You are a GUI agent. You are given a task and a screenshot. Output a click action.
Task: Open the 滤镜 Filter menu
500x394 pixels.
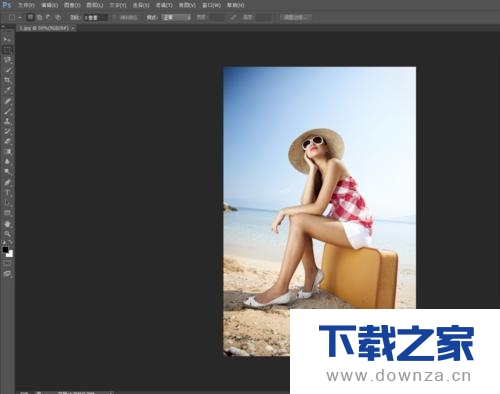[164, 5]
